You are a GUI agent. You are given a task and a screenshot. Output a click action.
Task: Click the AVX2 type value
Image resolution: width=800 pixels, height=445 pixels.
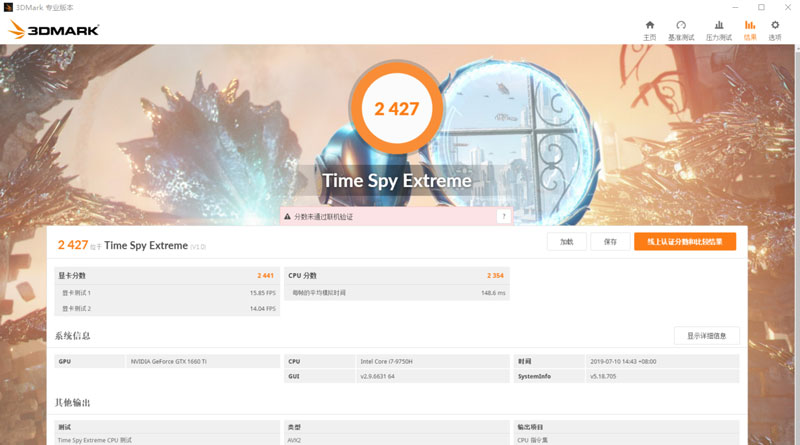coord(294,440)
